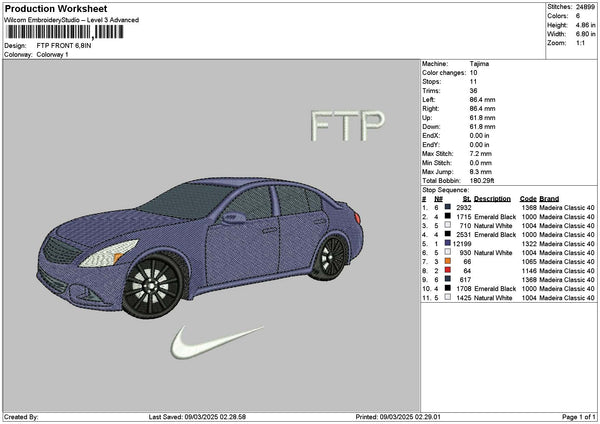Click the embroidered purple car design preview
This screenshot has height=424, width=600.
[200, 248]
